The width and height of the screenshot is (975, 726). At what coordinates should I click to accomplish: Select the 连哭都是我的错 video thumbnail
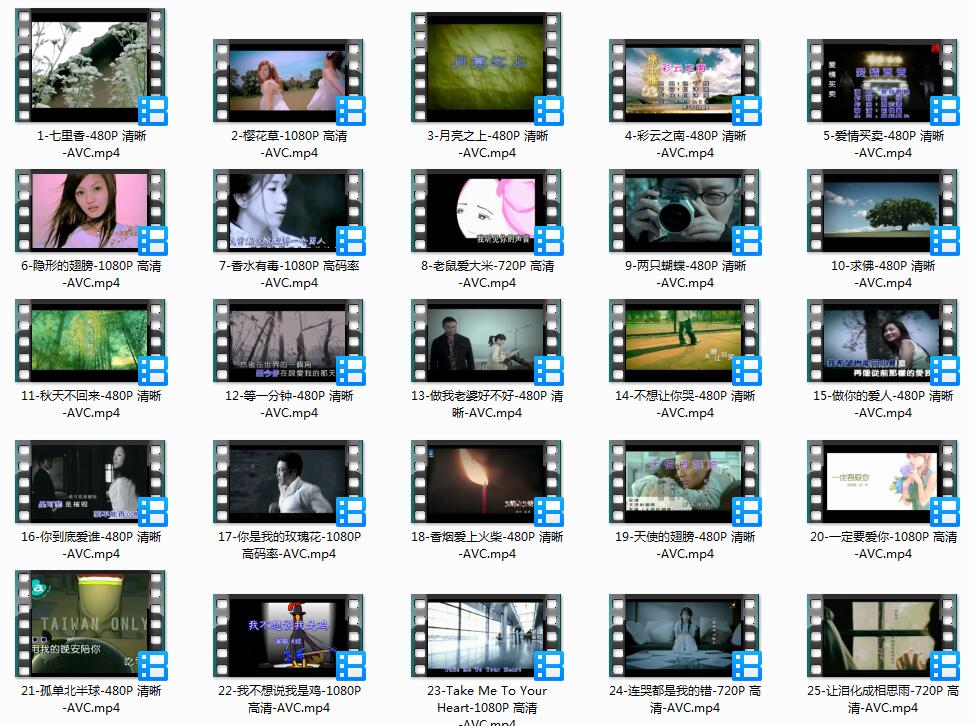click(x=685, y=636)
